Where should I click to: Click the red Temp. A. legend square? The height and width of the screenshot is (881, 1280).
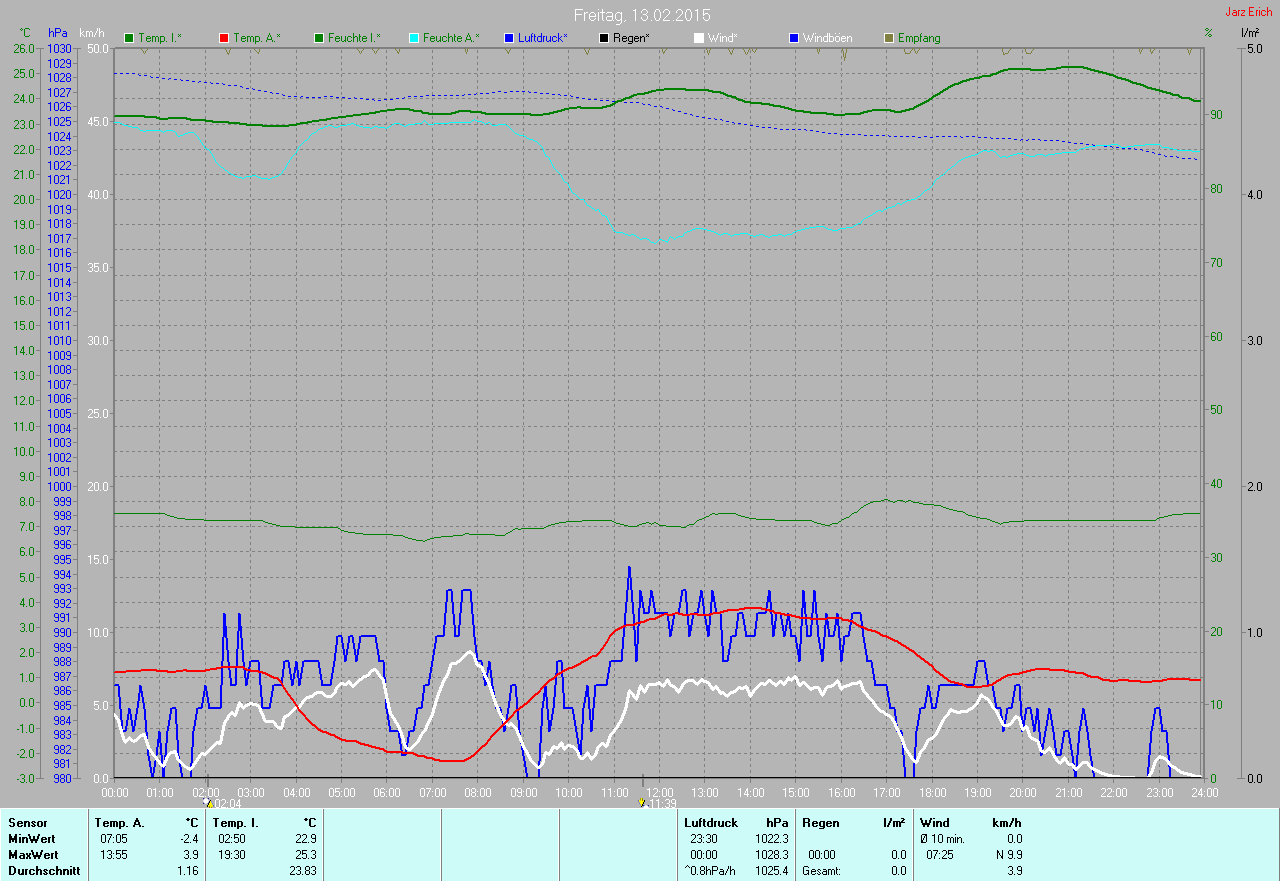point(224,38)
